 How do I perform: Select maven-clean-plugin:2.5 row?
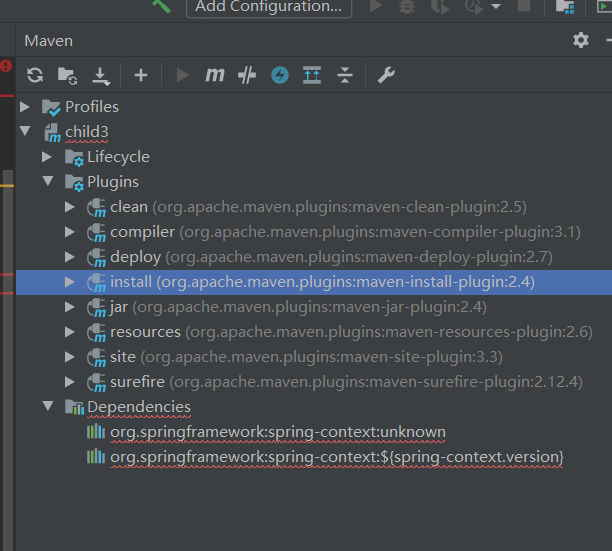314,207
